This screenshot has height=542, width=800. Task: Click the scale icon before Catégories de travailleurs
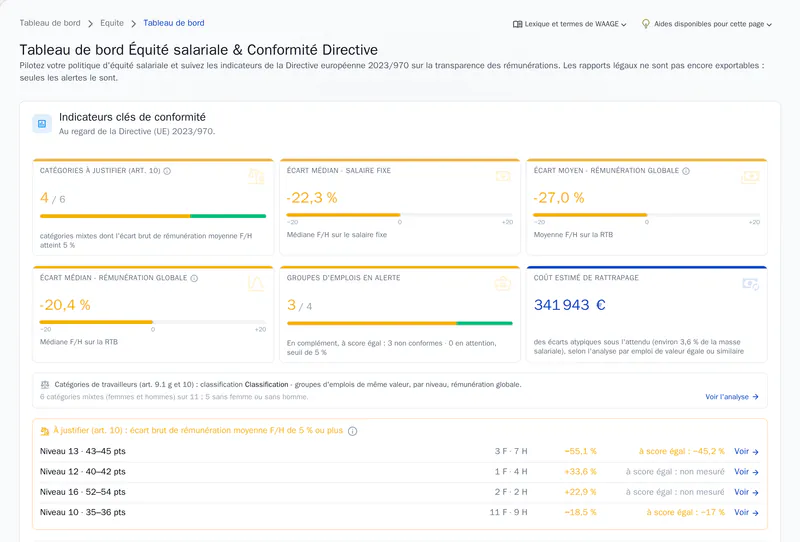point(45,385)
